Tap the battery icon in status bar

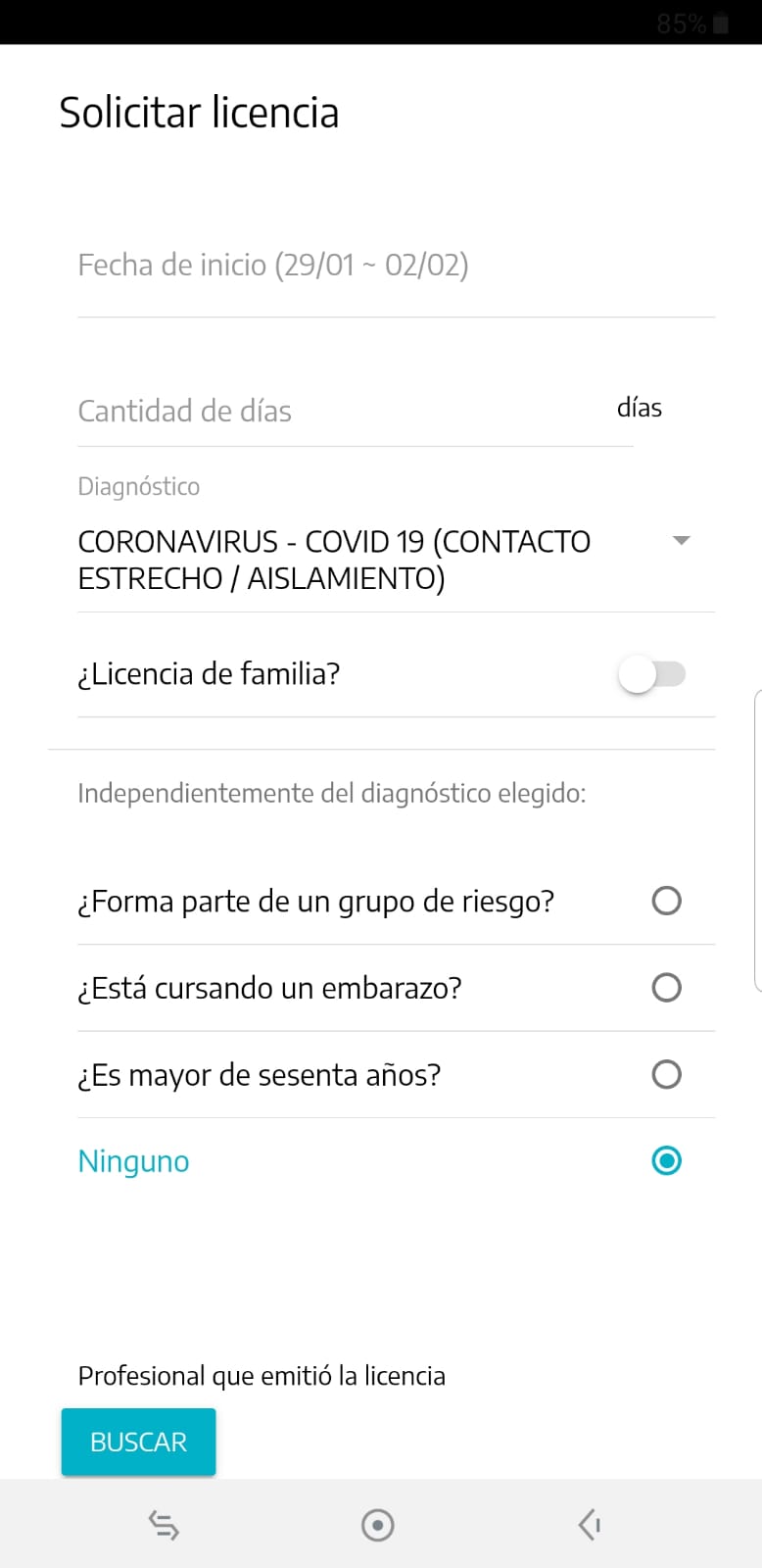coord(721,24)
